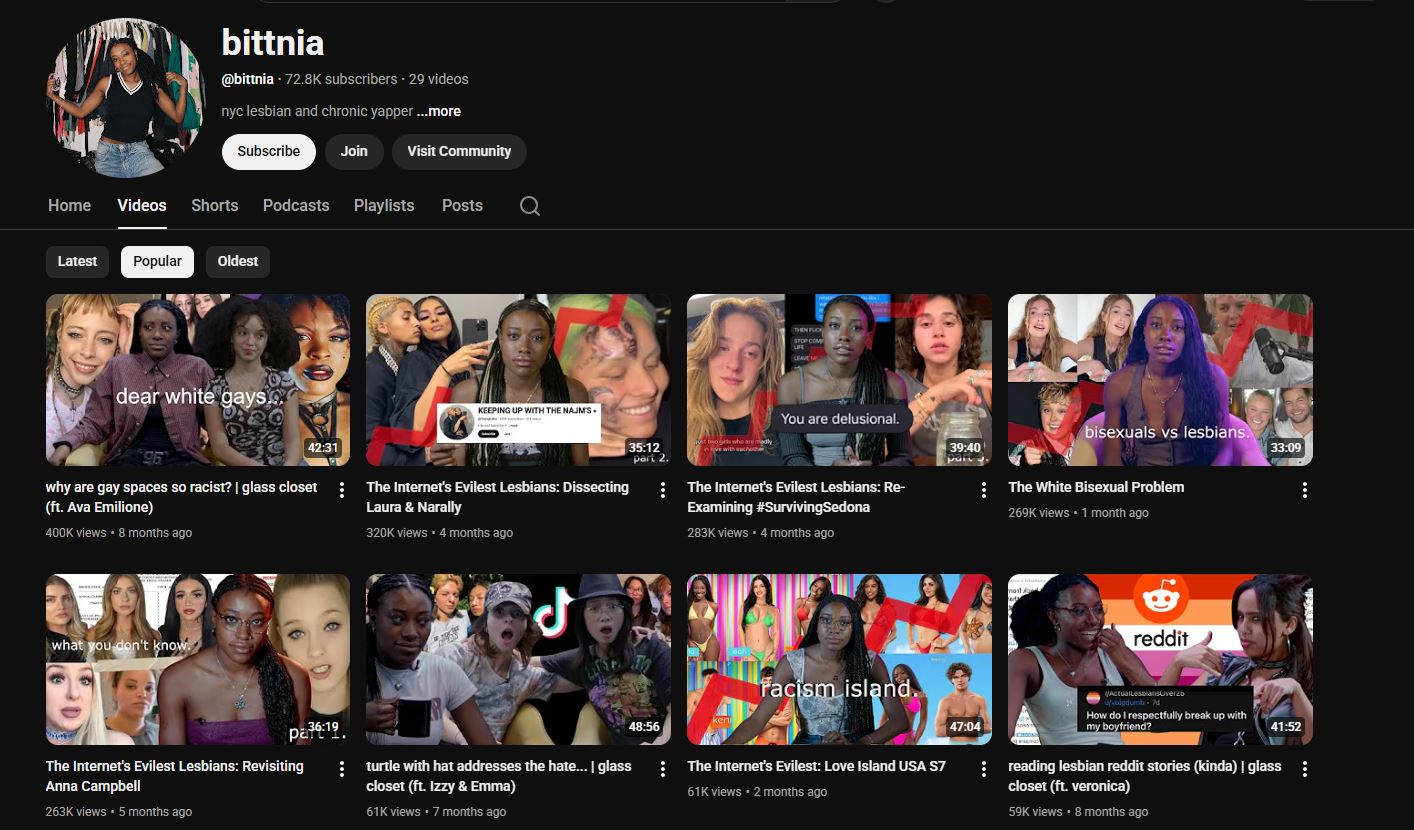Play the 'bisexuals vs lesbians.' thumbnail video
1414x830 pixels.
[1160, 380]
